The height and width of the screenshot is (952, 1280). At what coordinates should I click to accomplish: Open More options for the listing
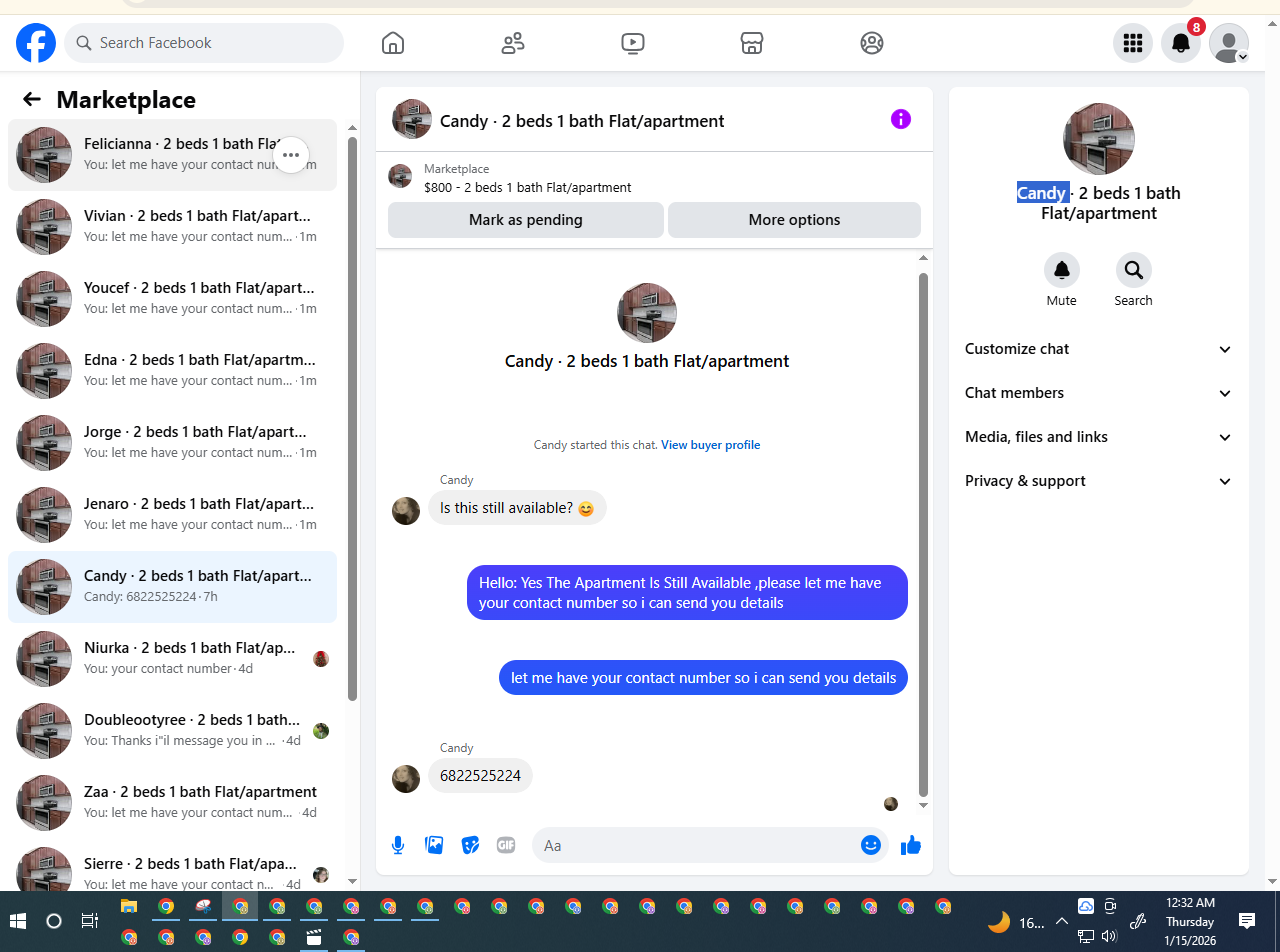click(x=794, y=220)
